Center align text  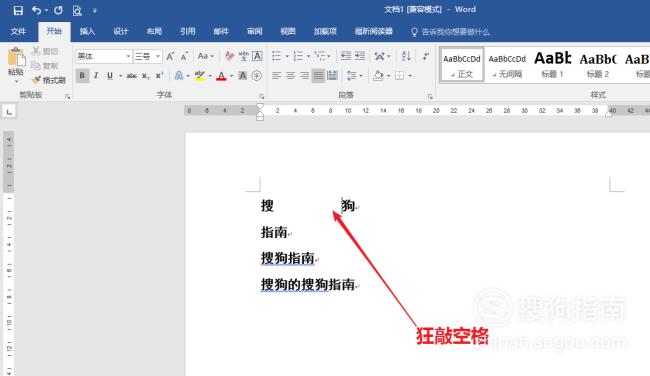291,75
